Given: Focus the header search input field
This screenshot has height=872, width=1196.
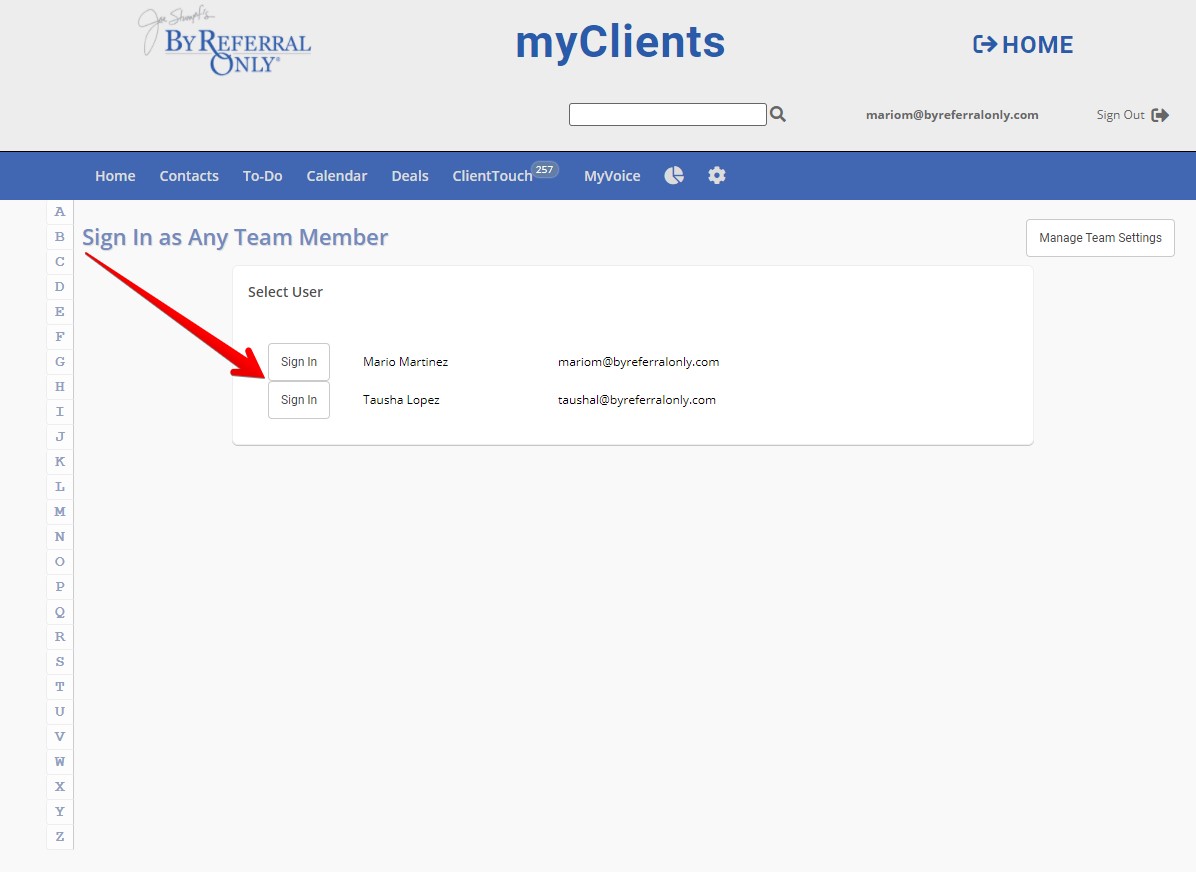Looking at the screenshot, I should (x=667, y=114).
